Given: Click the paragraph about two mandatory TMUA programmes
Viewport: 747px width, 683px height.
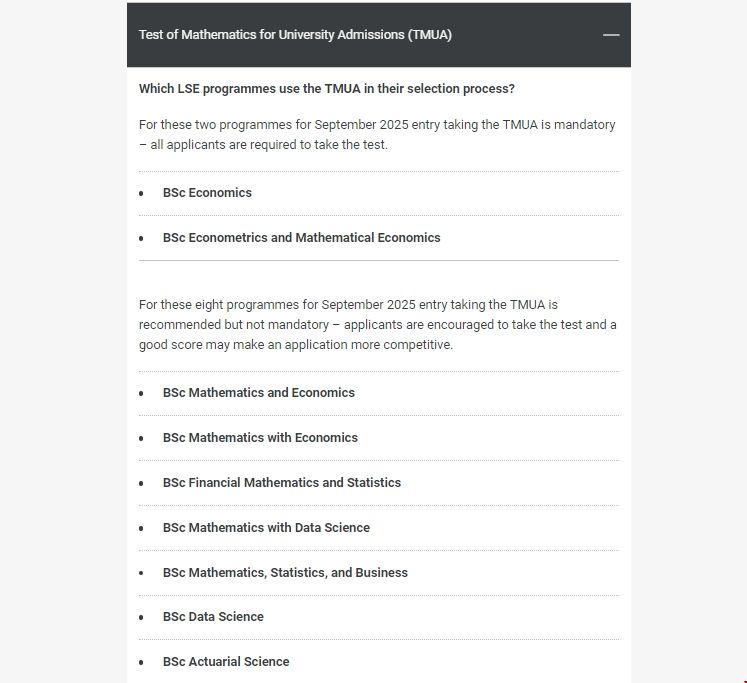Looking at the screenshot, I should click(377, 135).
